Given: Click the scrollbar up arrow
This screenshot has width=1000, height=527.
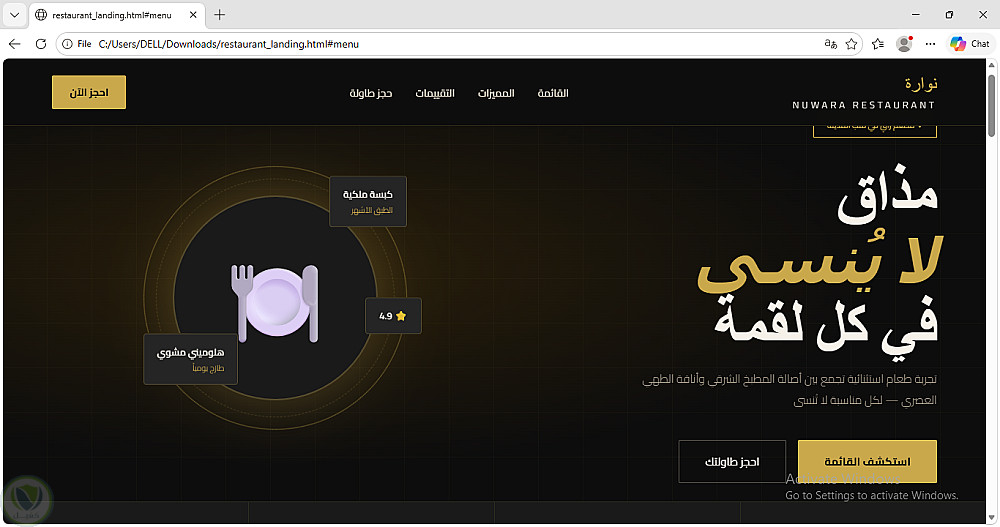Looking at the screenshot, I should pyautogui.click(x=992, y=65).
